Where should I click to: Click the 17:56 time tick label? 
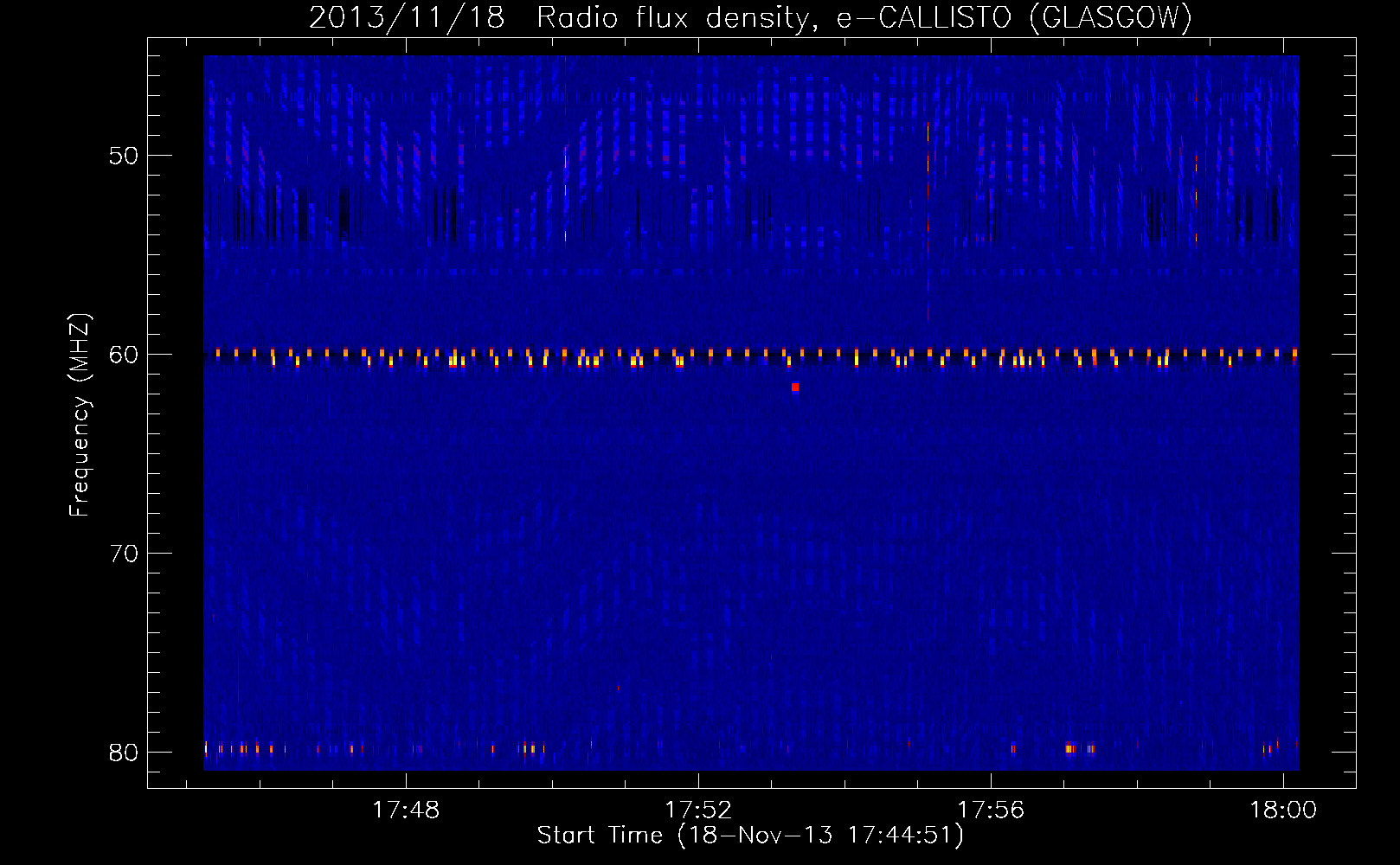coord(991,811)
